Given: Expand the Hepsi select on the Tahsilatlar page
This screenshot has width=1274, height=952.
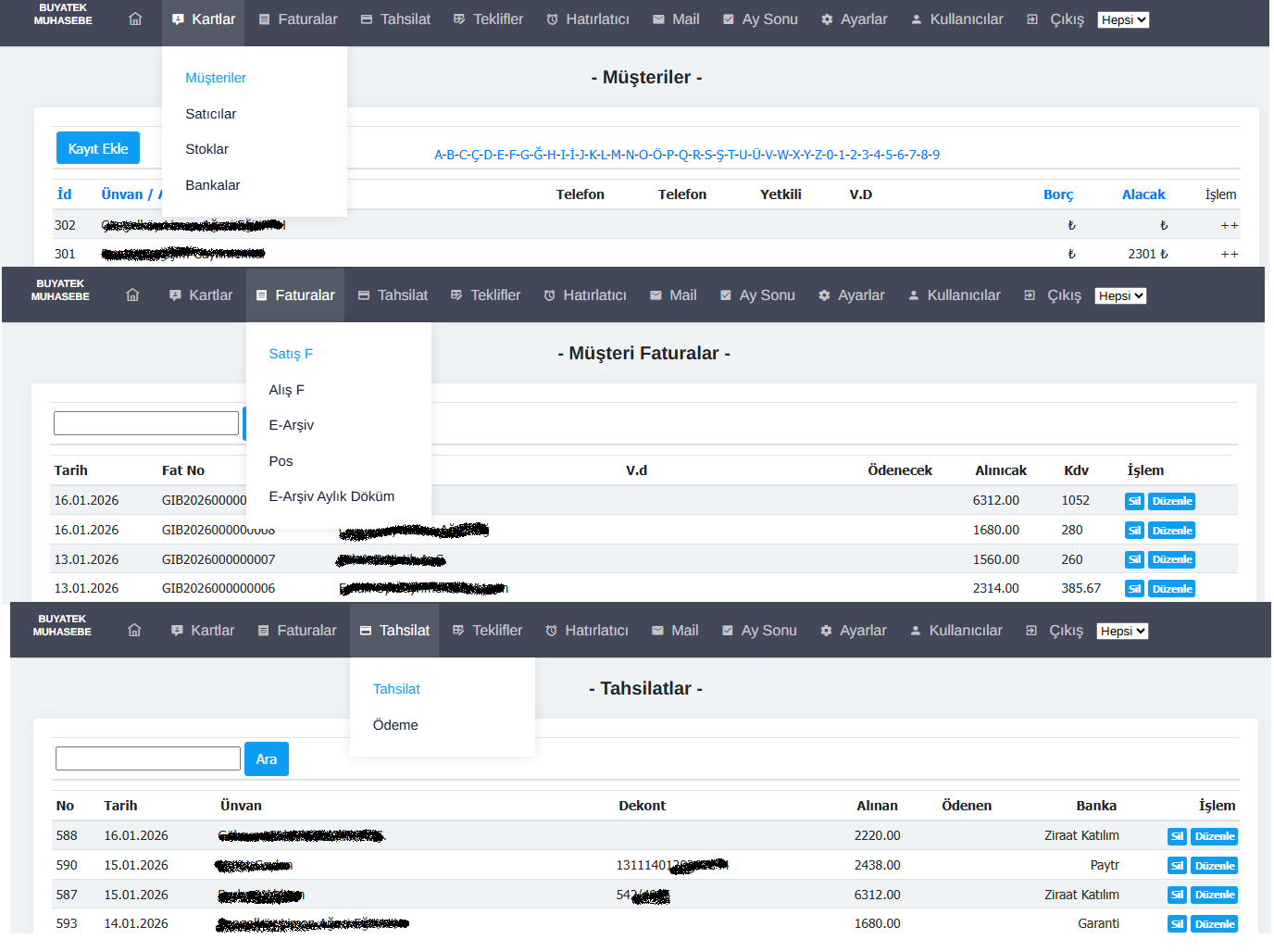Looking at the screenshot, I should [1122, 631].
